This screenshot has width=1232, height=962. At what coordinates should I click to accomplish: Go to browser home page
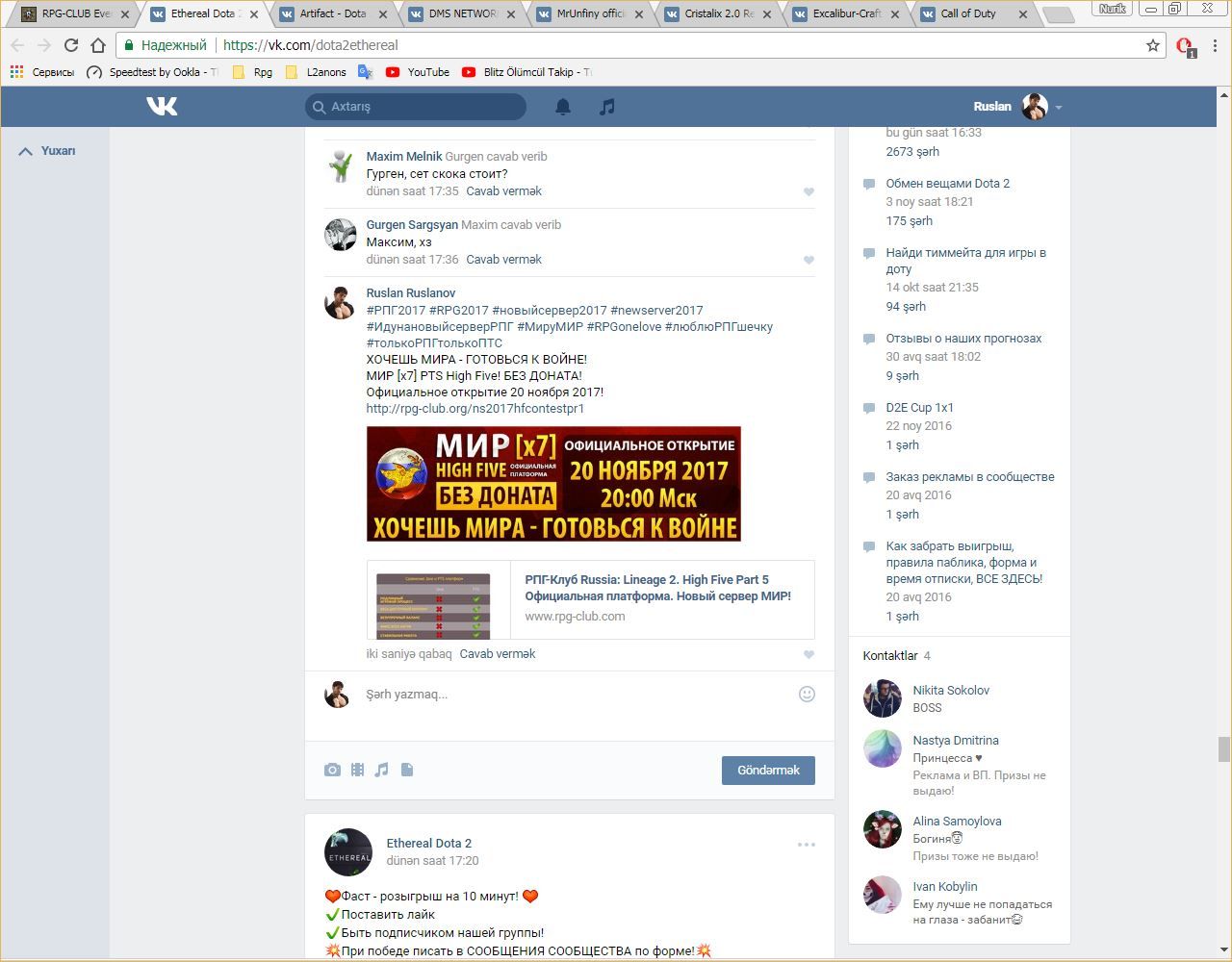[97, 45]
